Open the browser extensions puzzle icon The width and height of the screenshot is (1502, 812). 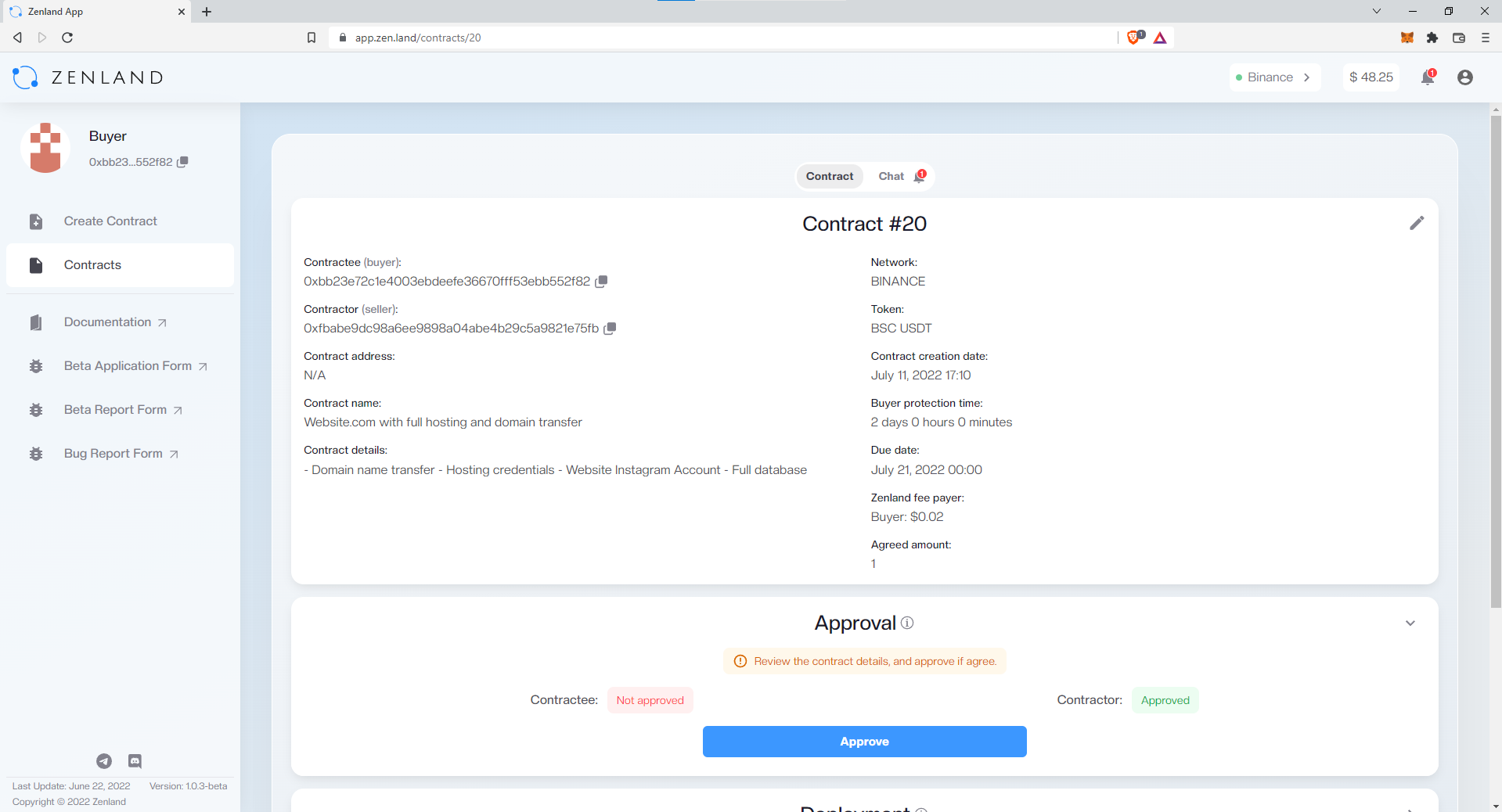point(1432,38)
